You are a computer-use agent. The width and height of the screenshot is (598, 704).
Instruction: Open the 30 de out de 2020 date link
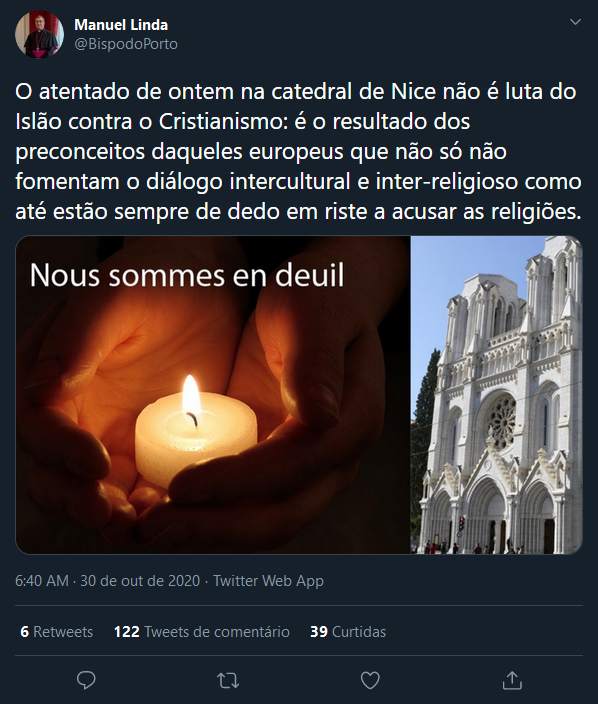tap(140, 581)
